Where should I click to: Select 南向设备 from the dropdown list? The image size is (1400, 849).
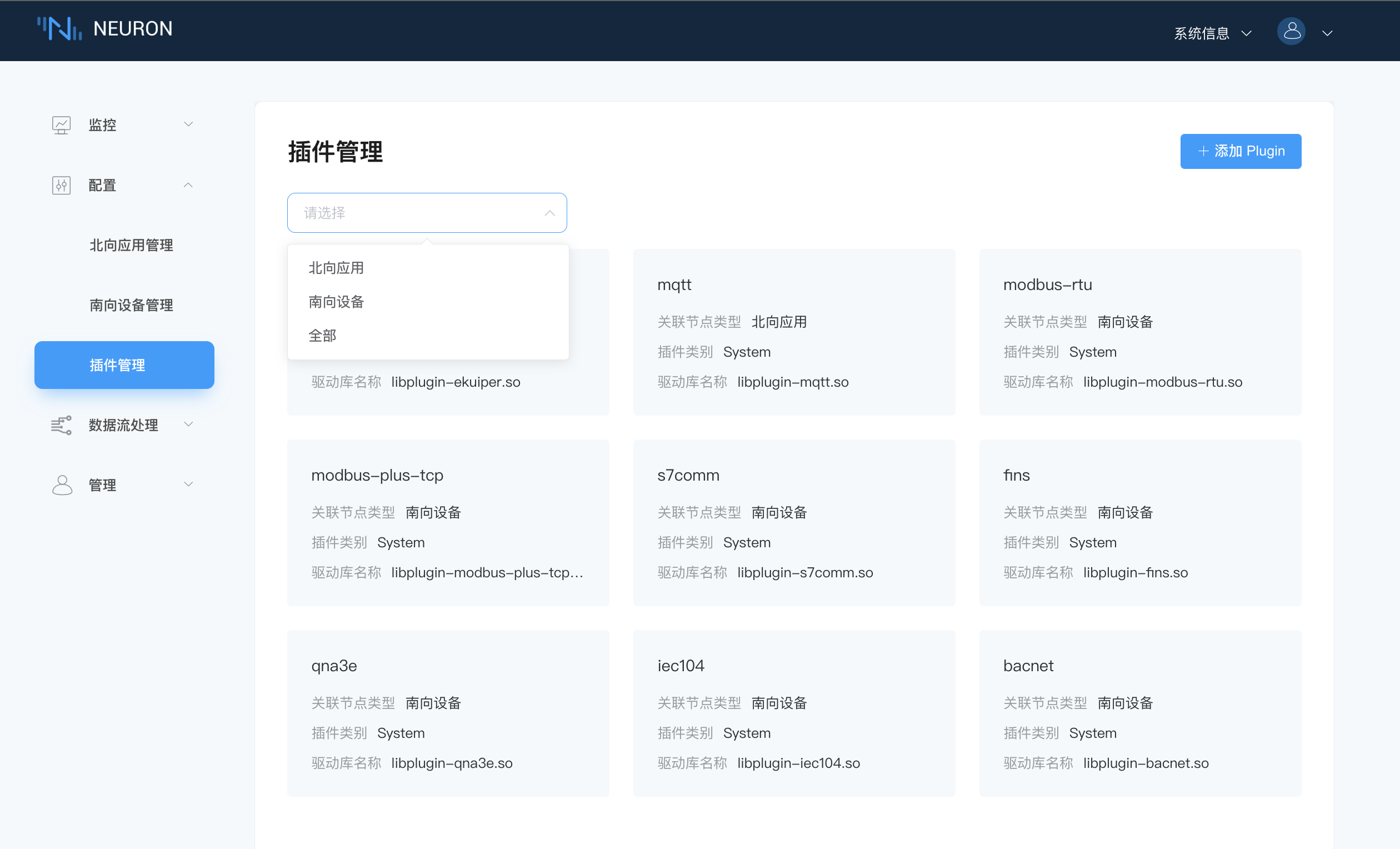[428, 302]
